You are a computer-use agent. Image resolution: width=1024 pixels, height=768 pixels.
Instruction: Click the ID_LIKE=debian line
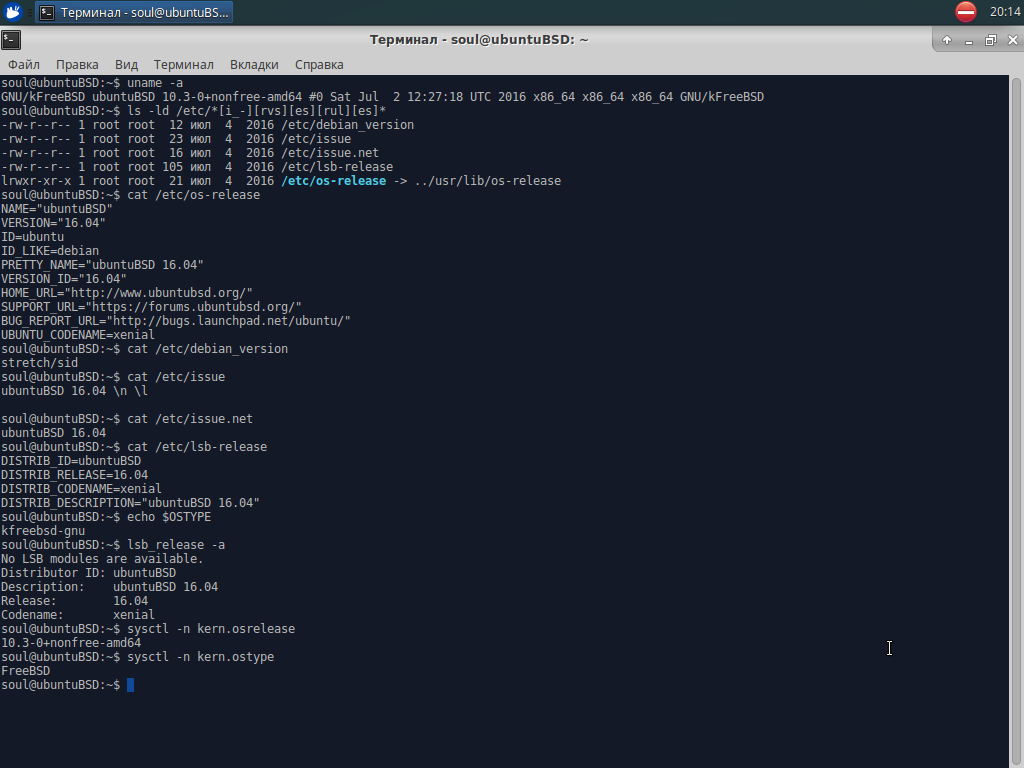tap(50, 251)
